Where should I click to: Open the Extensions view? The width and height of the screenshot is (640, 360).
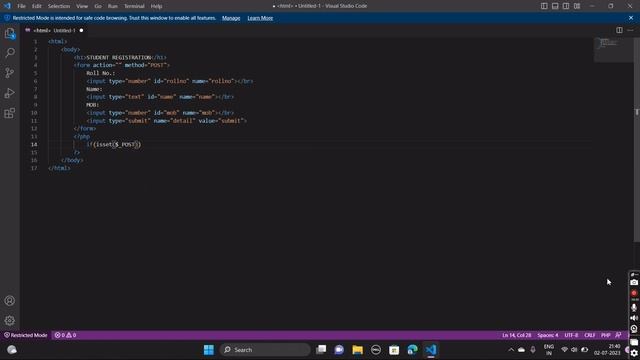(10, 113)
